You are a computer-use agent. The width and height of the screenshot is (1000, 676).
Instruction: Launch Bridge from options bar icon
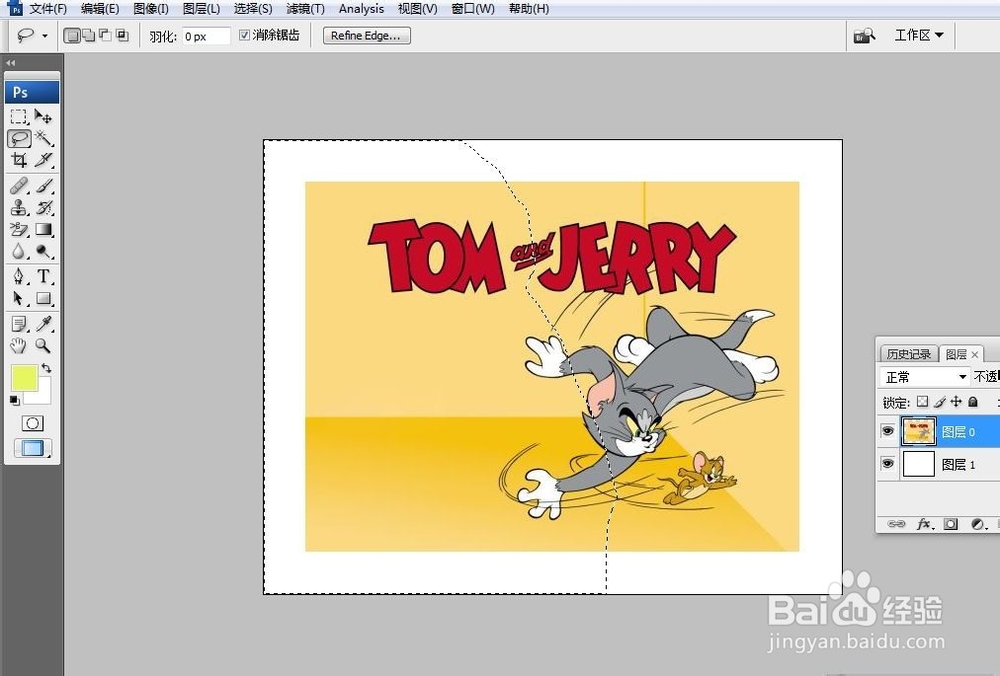coord(864,36)
